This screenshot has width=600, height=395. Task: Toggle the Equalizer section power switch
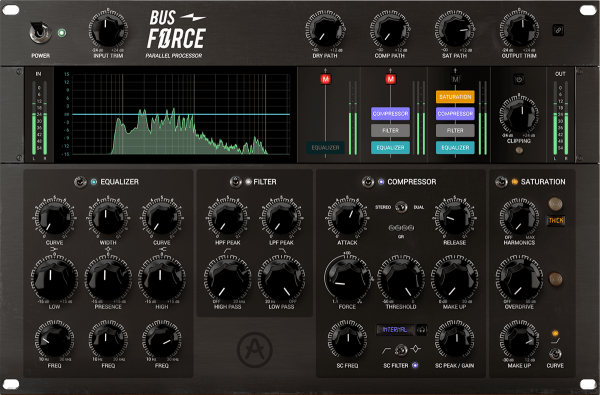click(x=80, y=182)
